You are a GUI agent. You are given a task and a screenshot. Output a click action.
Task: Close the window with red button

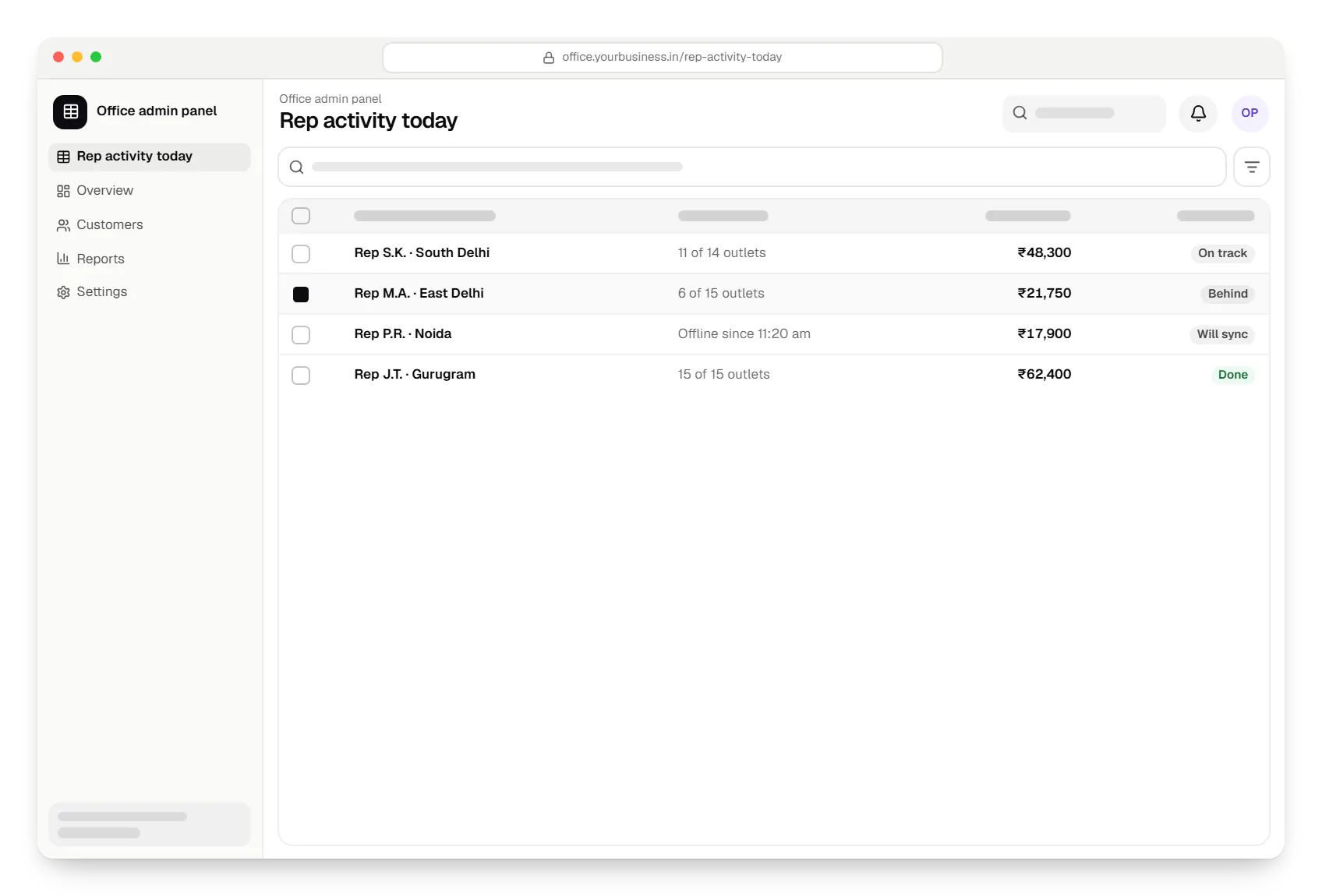tap(58, 57)
